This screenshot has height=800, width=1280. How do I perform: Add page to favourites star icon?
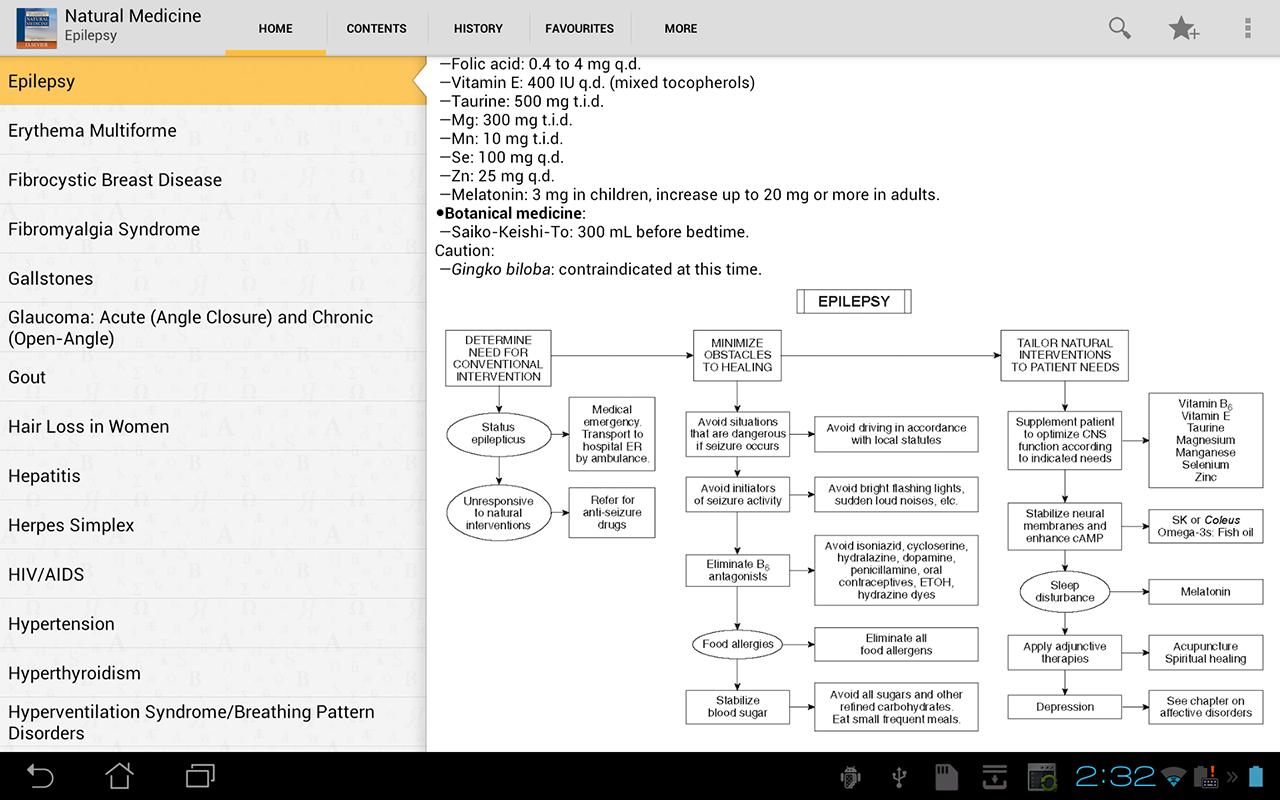[x=1184, y=28]
